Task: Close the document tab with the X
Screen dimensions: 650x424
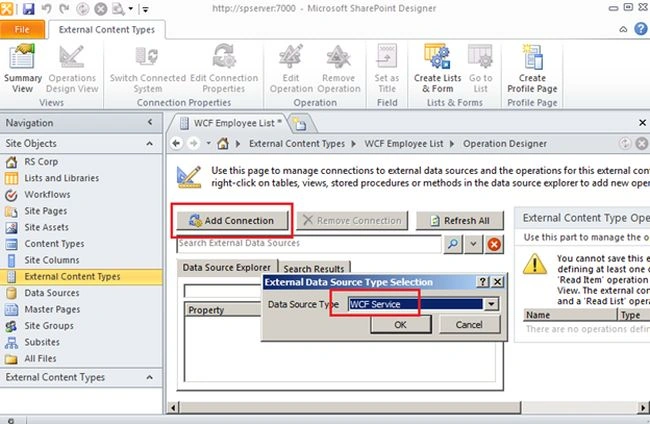Action: [x=642, y=123]
